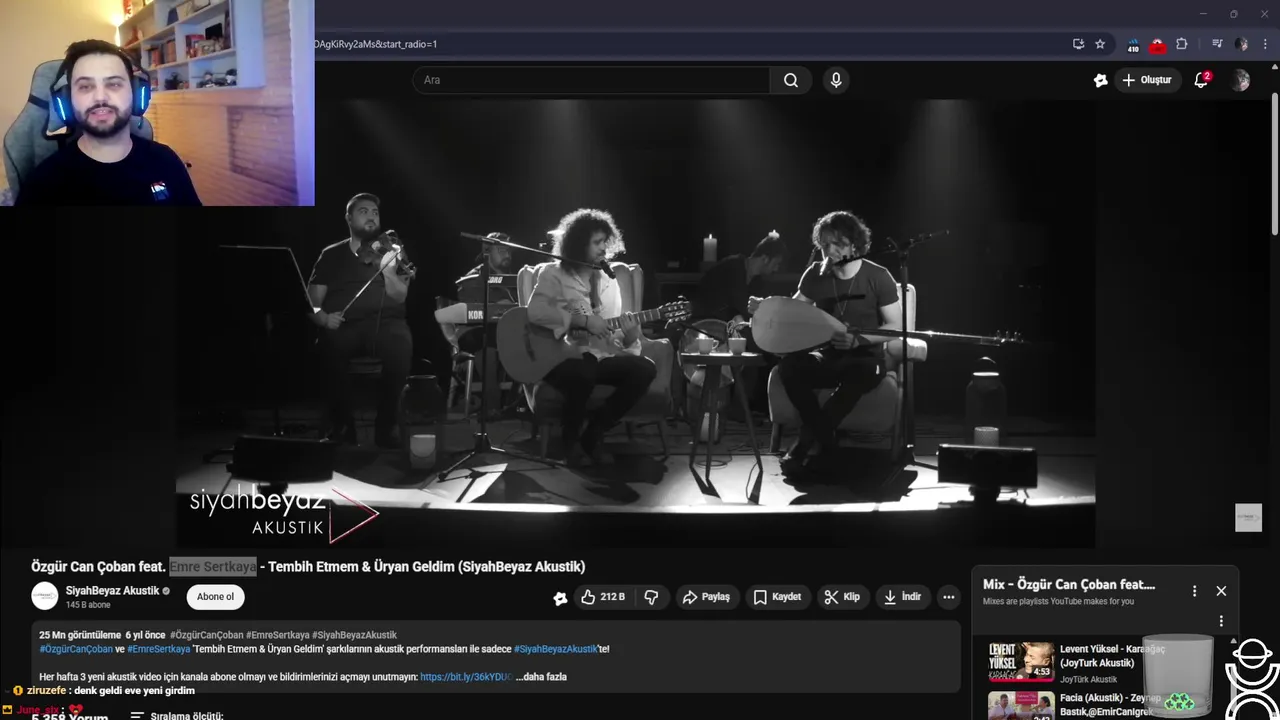The height and width of the screenshot is (720, 1280).
Task: Open more actions ellipsis under video
Action: [x=949, y=597]
